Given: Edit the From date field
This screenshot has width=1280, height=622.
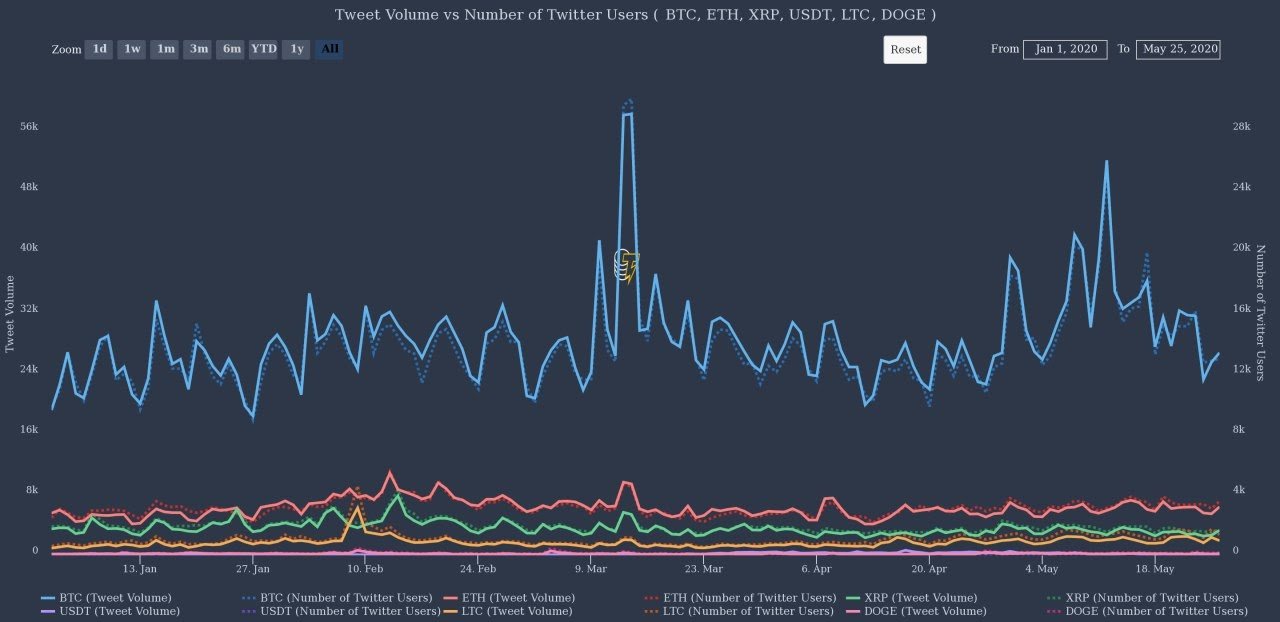Looking at the screenshot, I should click(x=1065, y=49).
